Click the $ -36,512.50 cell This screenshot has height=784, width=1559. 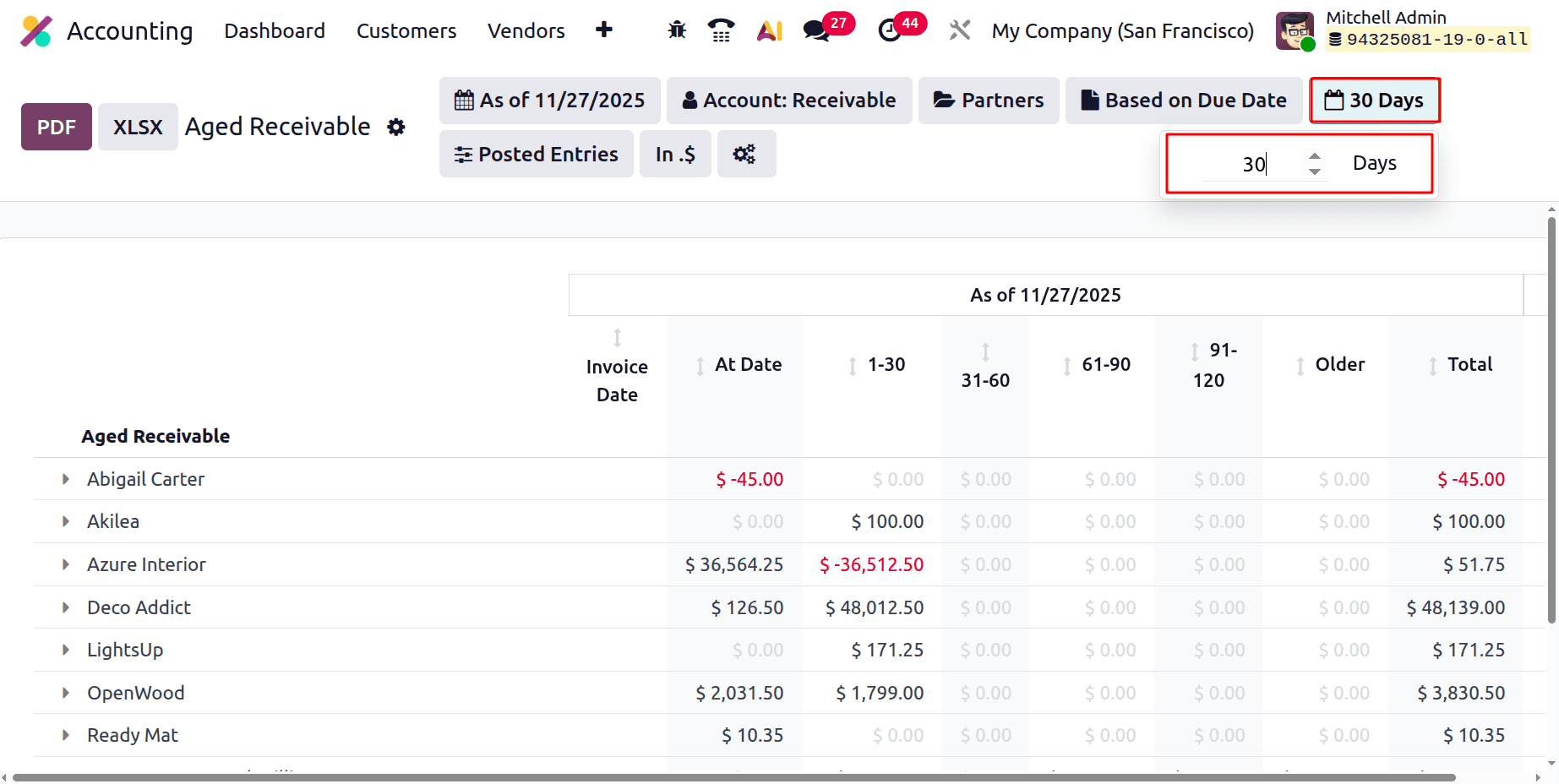coord(871,564)
